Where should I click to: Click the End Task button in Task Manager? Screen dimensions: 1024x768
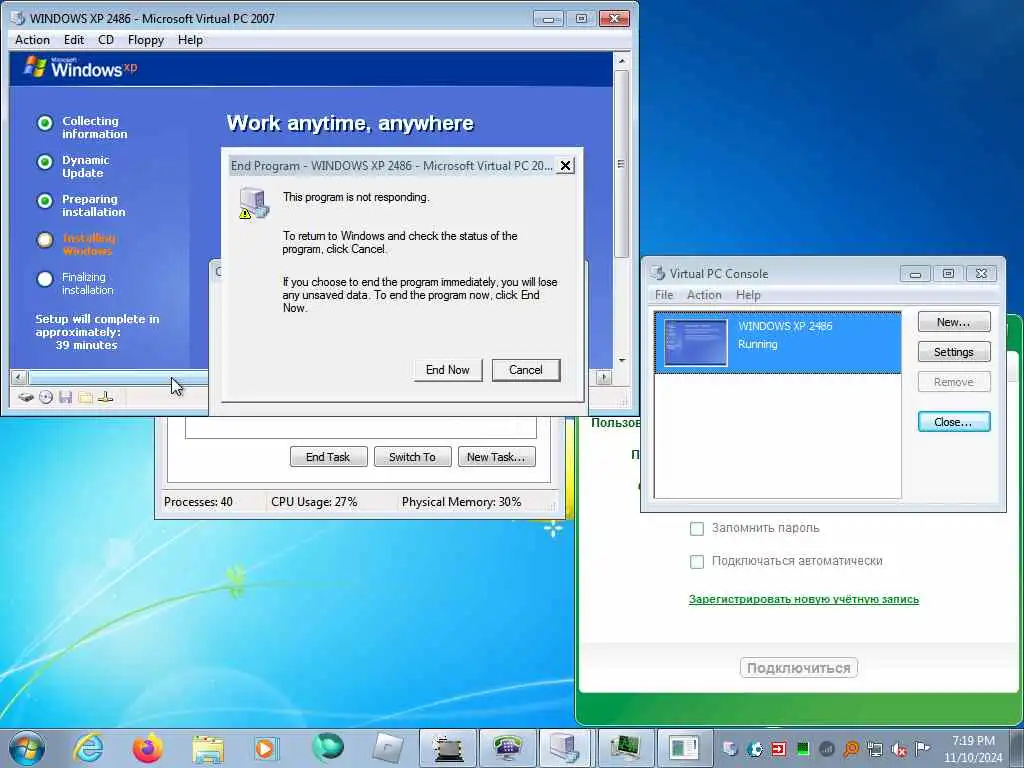[x=328, y=457]
